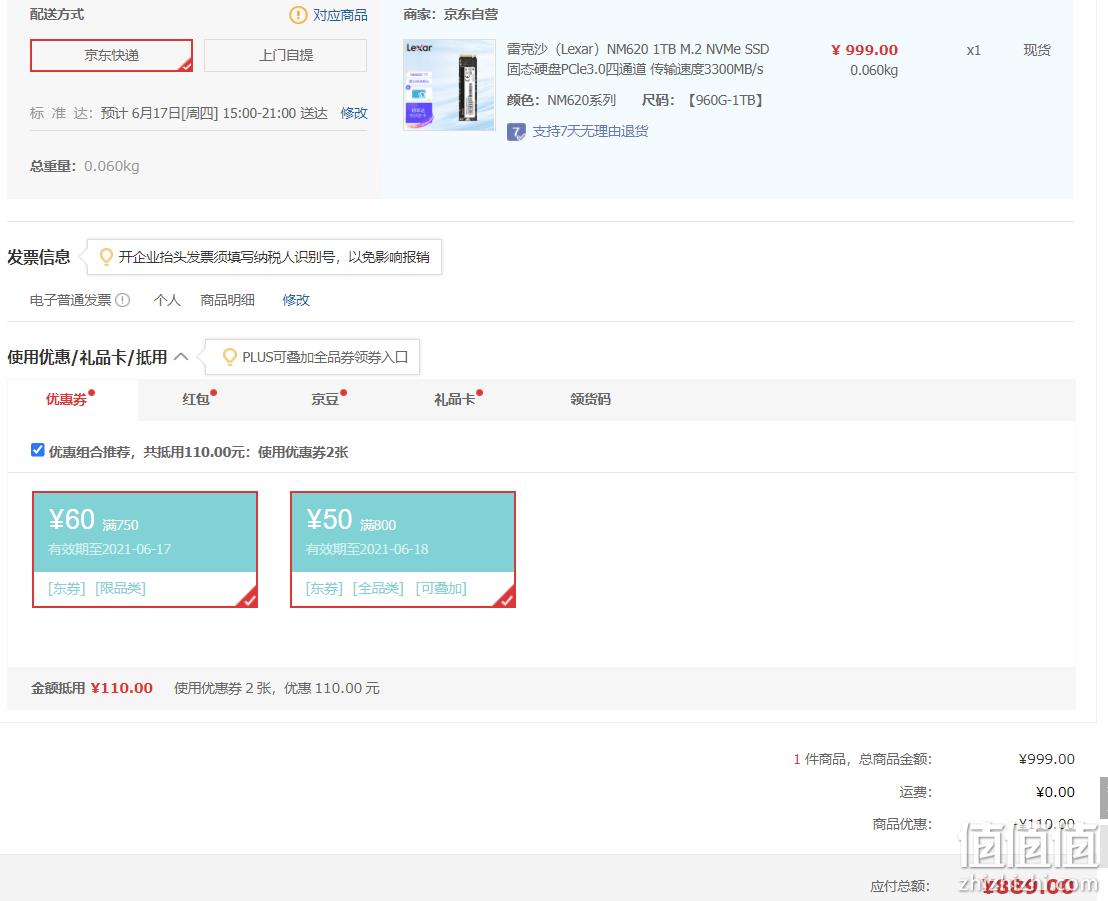Click 使用优惠券 2 张 summary text
Image resolution: width=1108 pixels, height=901 pixels.
[223, 688]
